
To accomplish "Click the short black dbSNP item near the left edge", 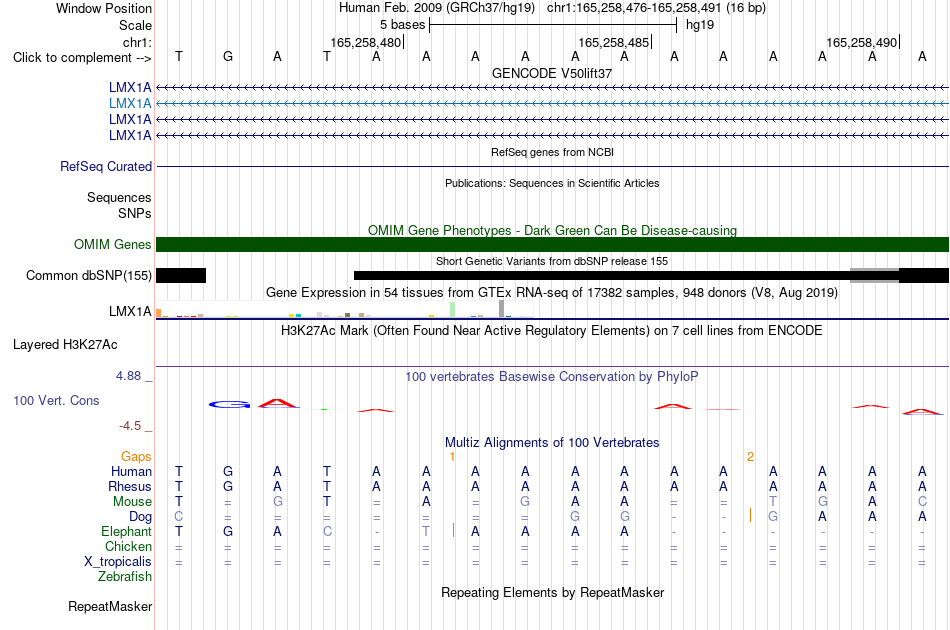I will pos(181,276).
